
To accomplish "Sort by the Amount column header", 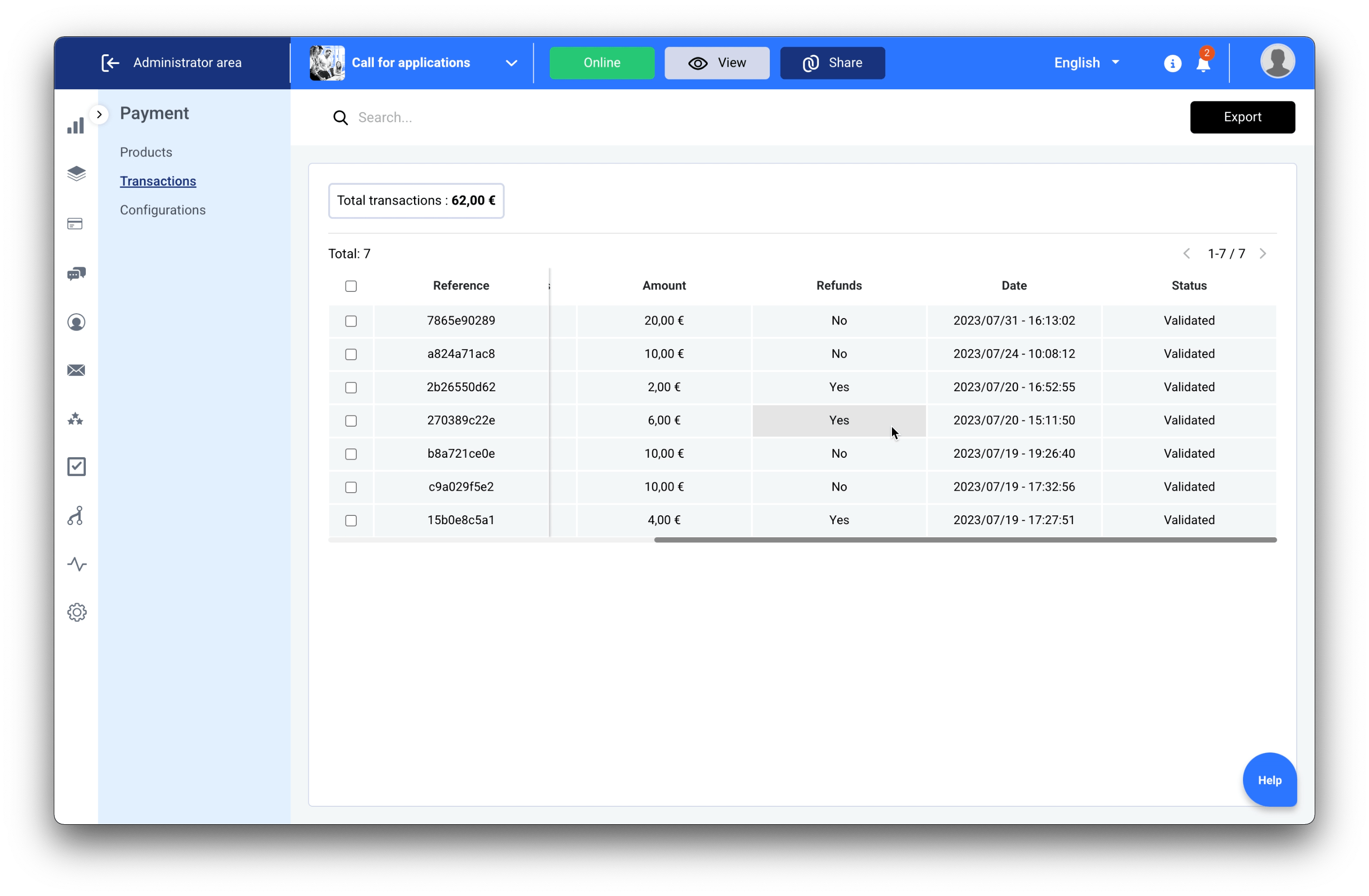I will point(664,286).
